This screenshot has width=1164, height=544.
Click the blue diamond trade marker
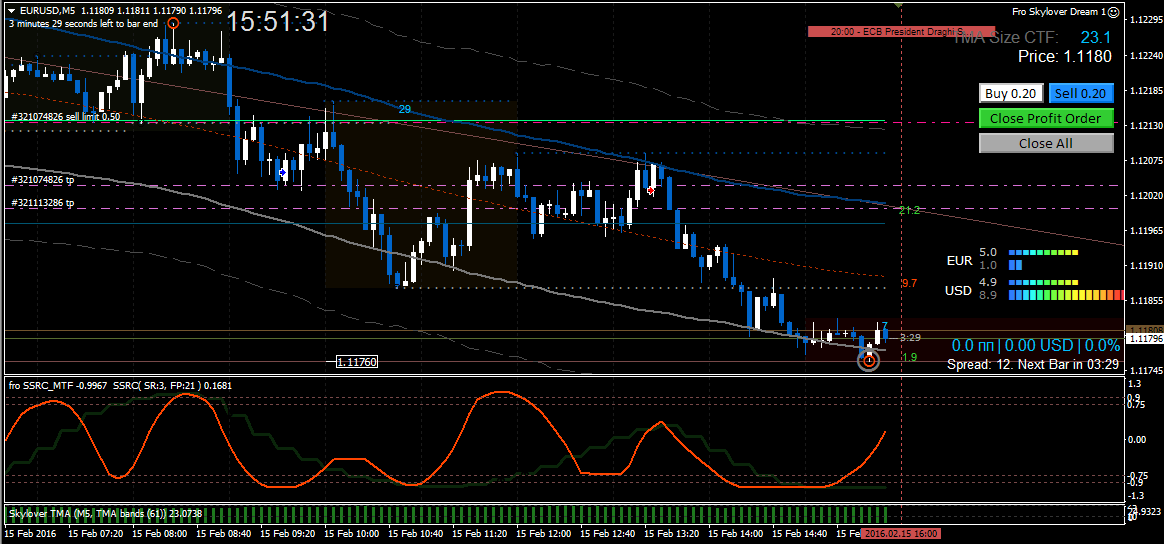282,172
